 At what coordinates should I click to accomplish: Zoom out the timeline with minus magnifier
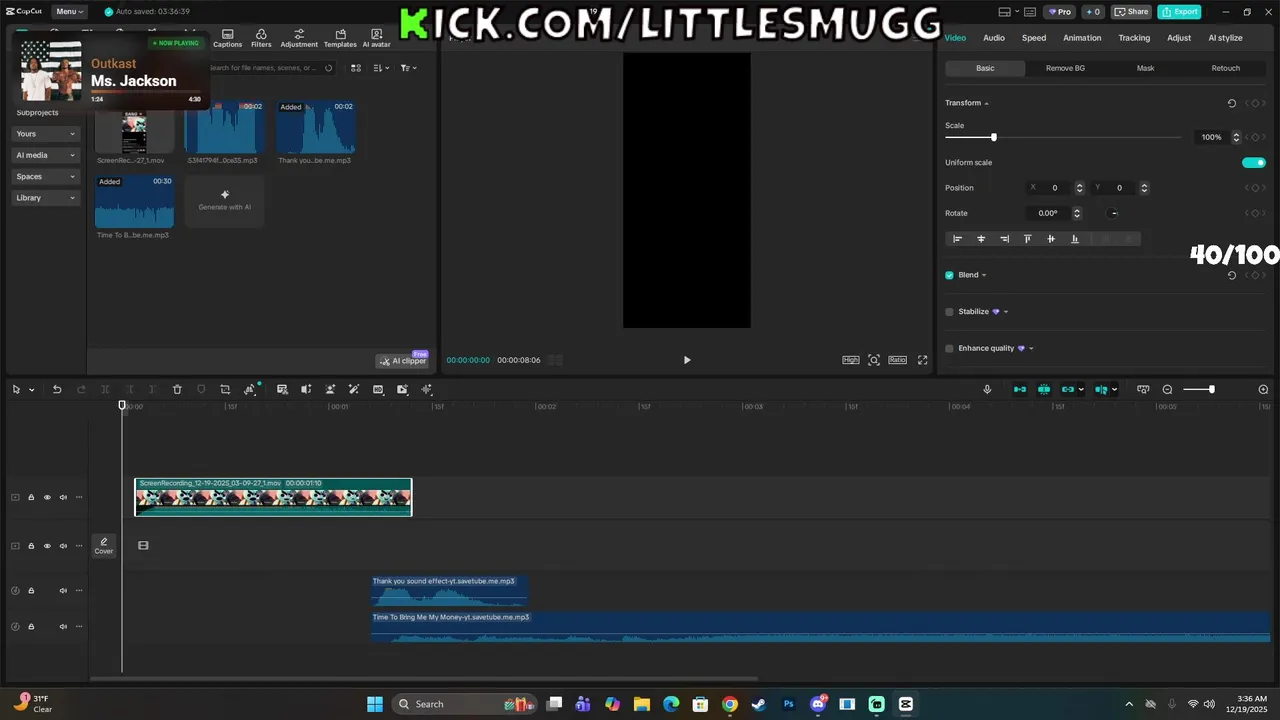pos(1167,389)
